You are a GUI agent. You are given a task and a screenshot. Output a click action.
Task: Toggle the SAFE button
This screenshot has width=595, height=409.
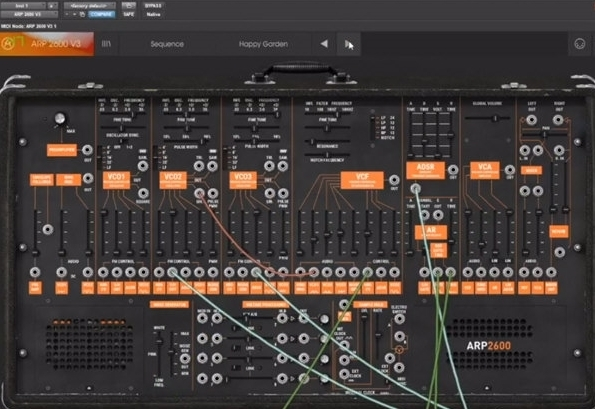(x=129, y=14)
